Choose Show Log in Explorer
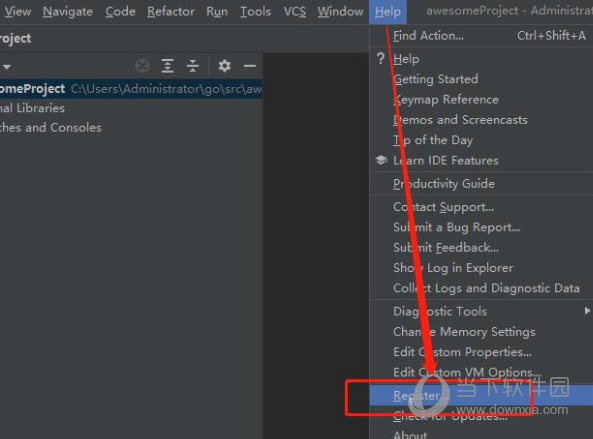 pos(481,268)
